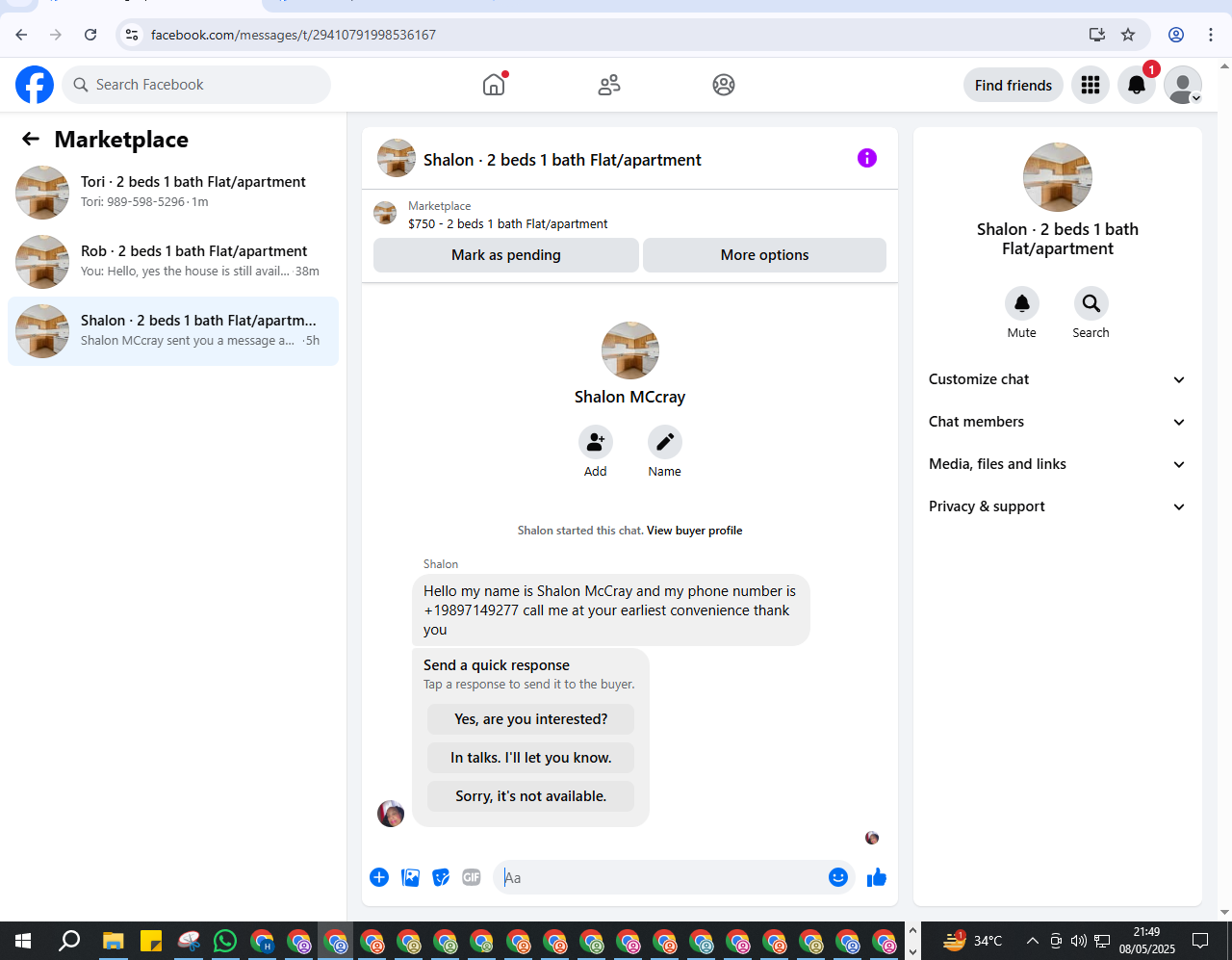1232x960 pixels.
Task: Open View buyer profile link
Action: click(x=695, y=531)
